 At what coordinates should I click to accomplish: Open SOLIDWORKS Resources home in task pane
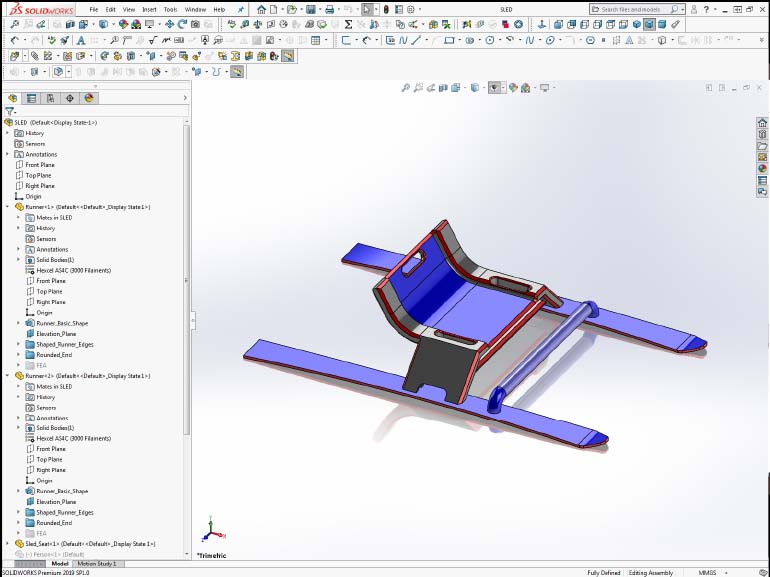(762, 123)
